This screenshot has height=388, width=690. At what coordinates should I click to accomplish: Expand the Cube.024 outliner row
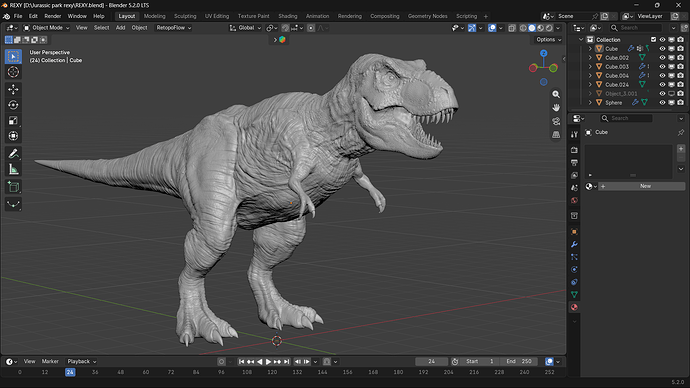[590, 84]
